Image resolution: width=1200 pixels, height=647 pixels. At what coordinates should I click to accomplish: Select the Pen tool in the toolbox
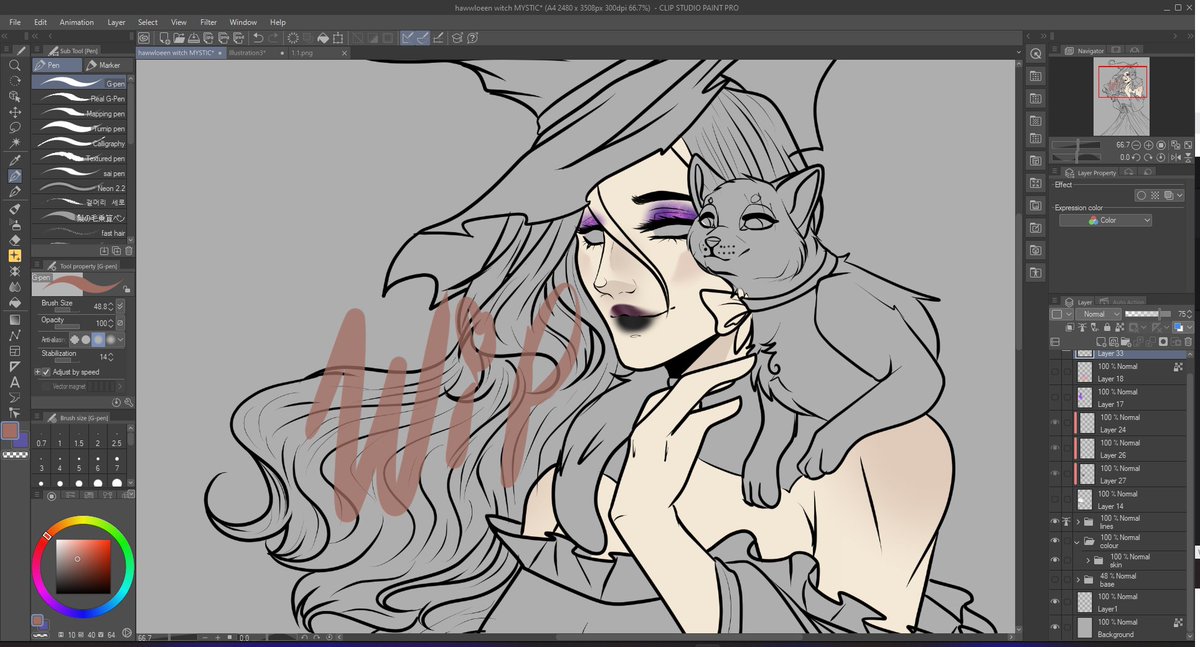point(15,176)
